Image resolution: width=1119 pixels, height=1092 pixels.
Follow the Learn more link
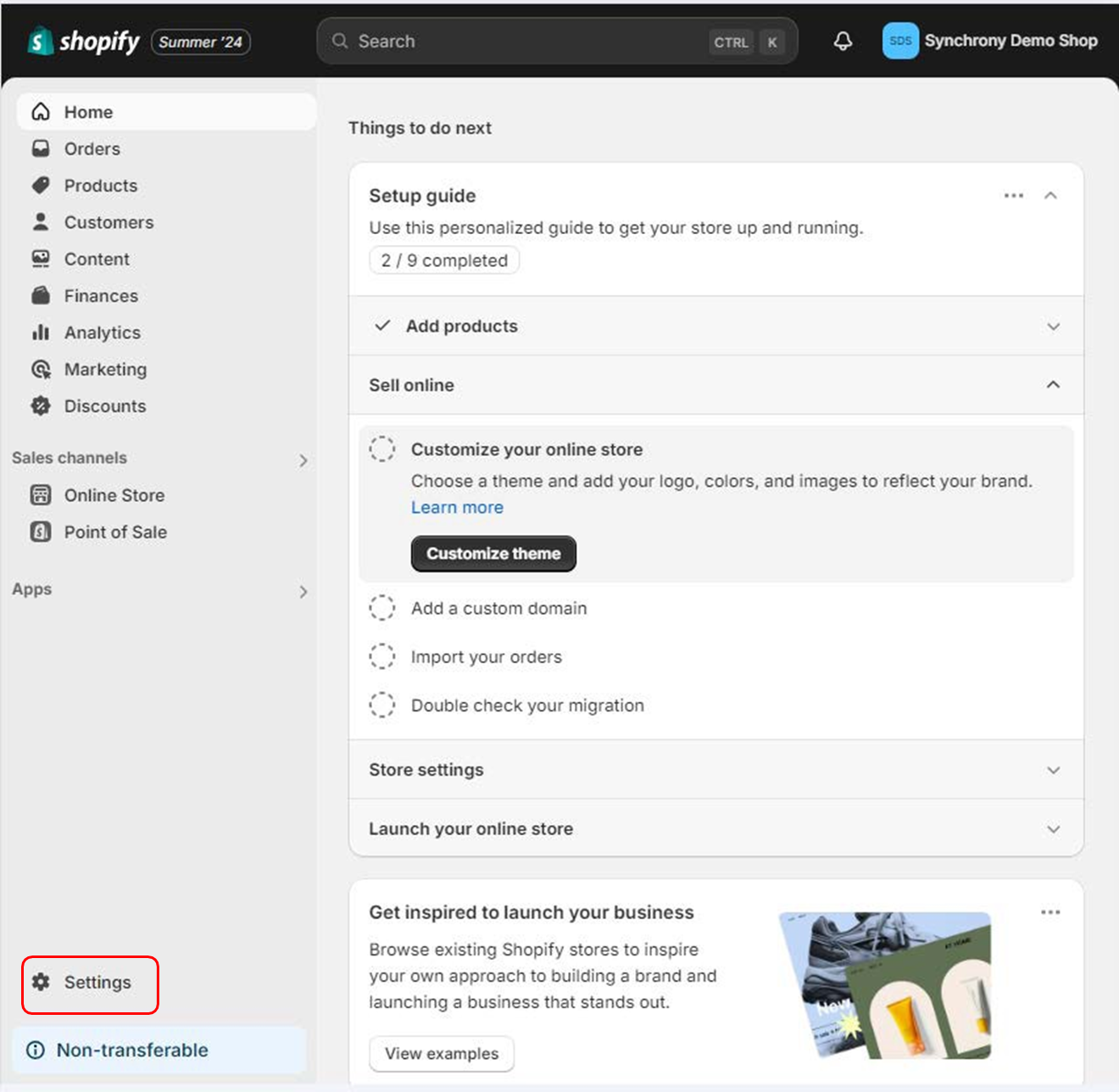click(x=457, y=507)
